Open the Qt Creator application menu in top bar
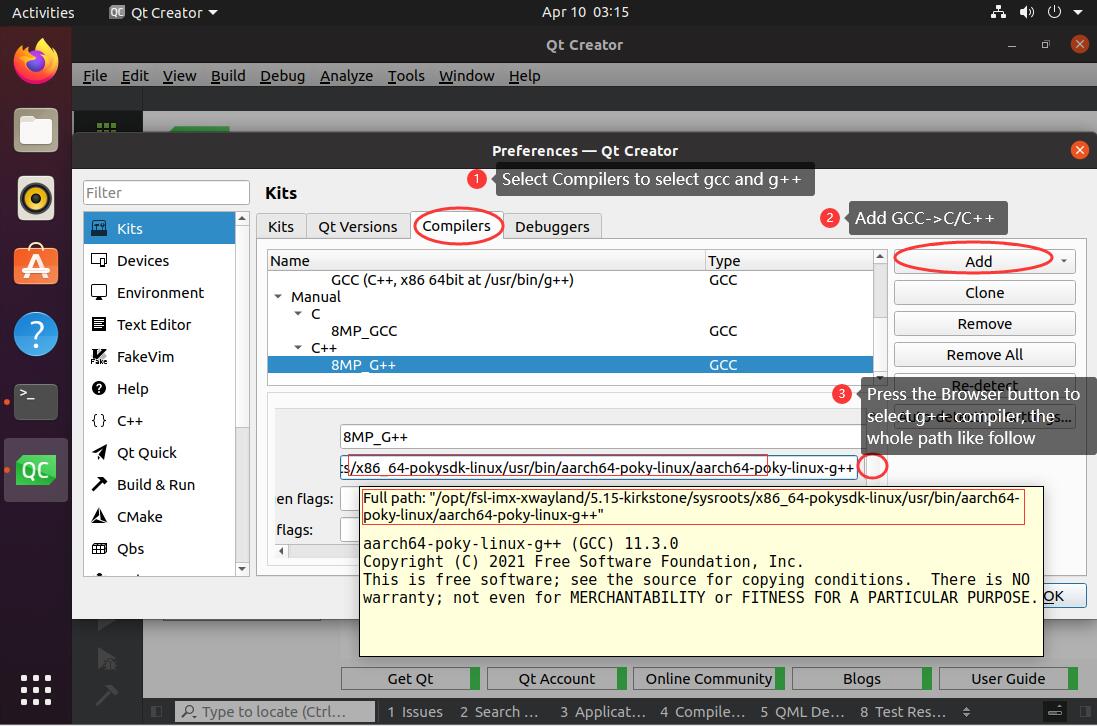1097x726 pixels. point(164,13)
